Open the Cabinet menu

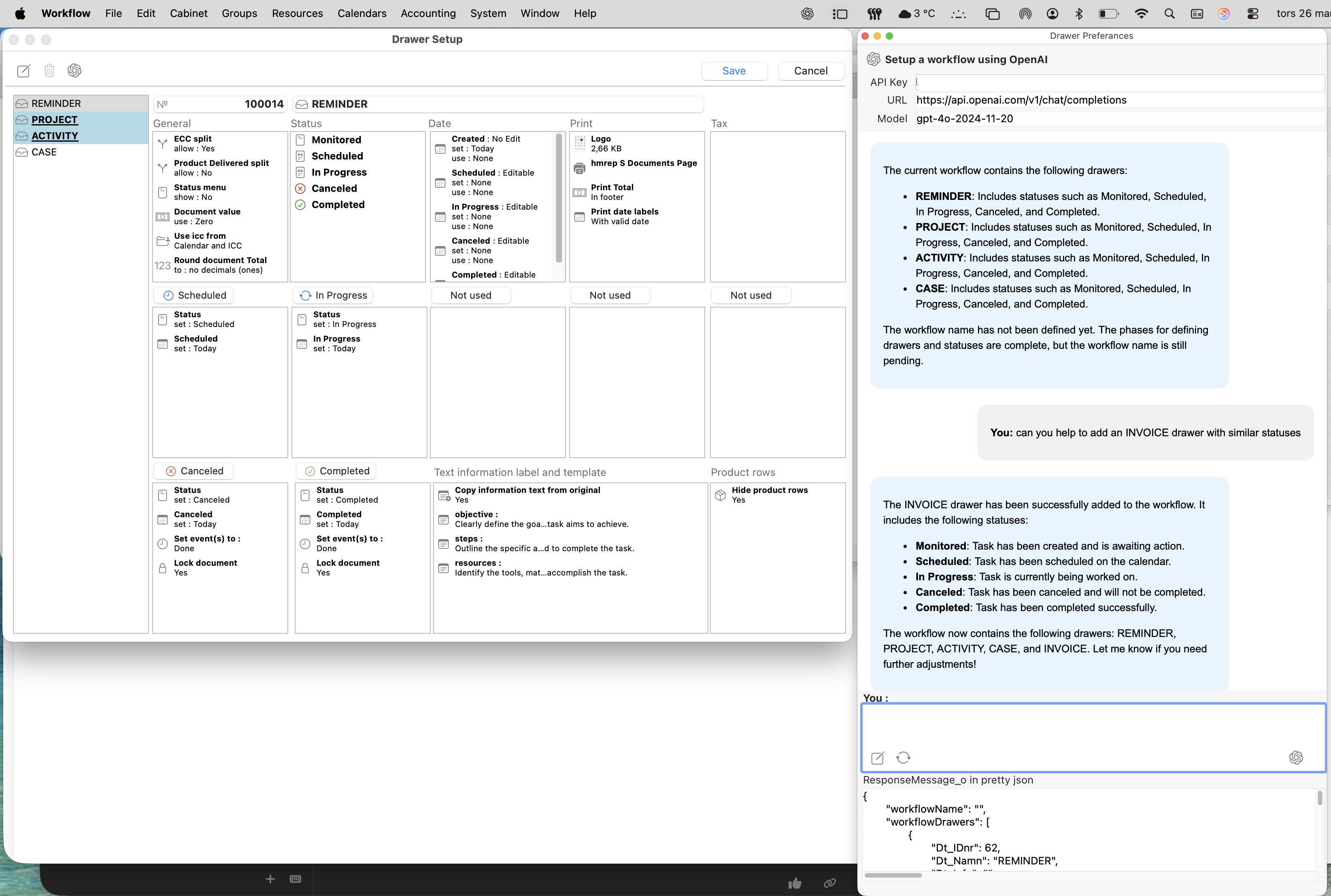(x=188, y=13)
